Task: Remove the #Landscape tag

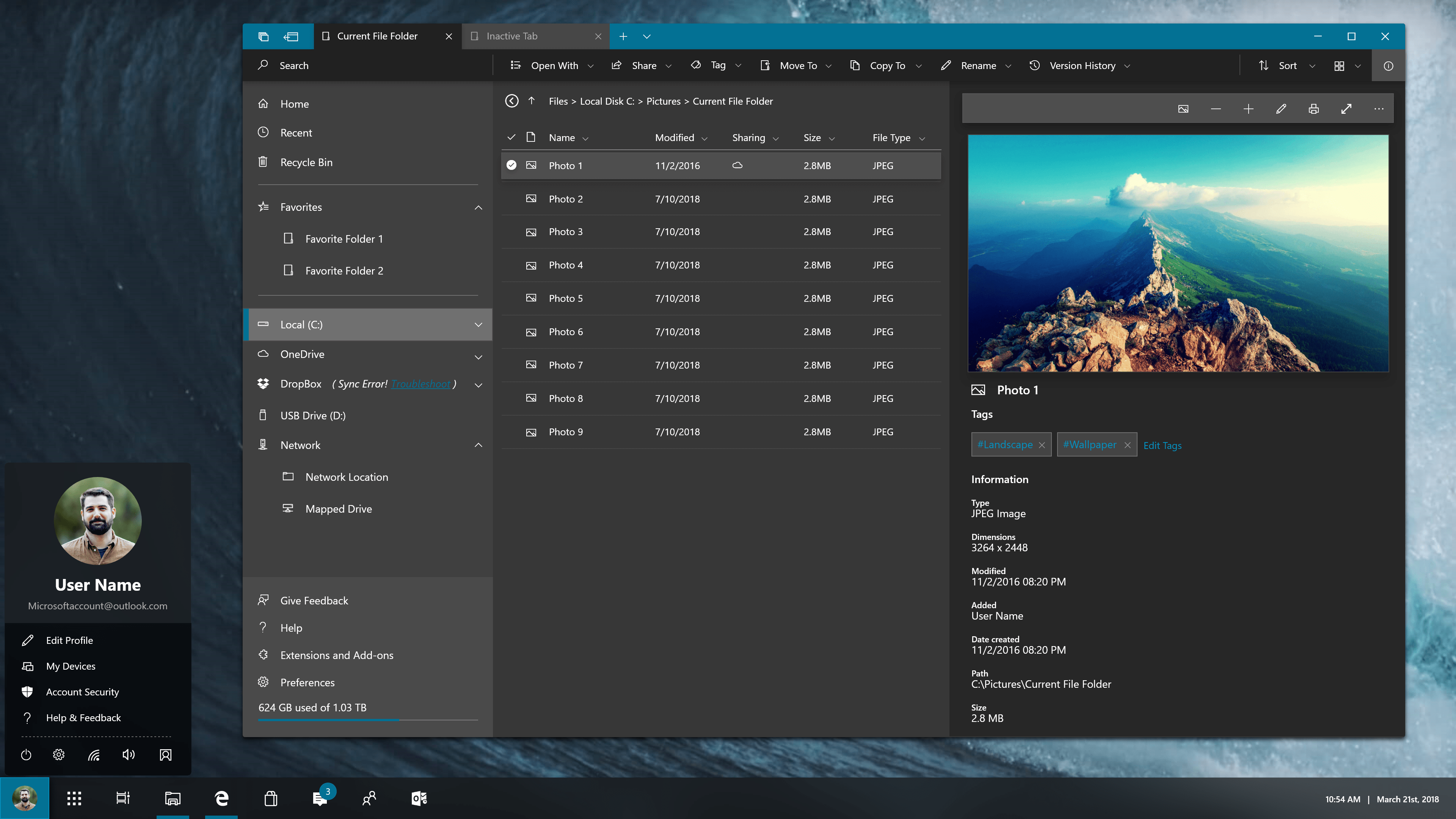Action: [x=1042, y=446]
